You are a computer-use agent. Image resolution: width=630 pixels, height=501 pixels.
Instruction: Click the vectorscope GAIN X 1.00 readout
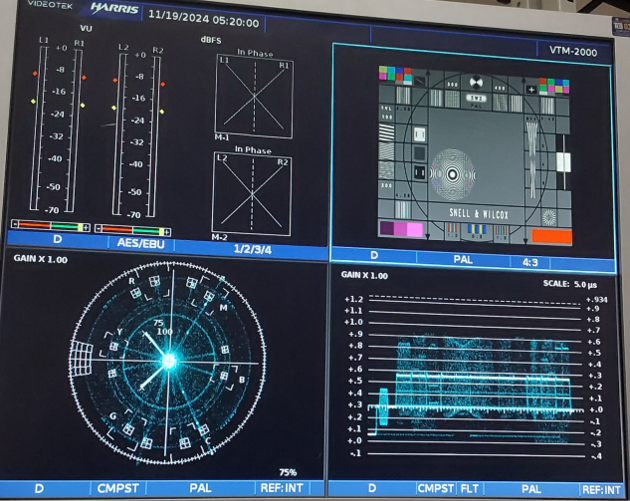[x=41, y=259]
